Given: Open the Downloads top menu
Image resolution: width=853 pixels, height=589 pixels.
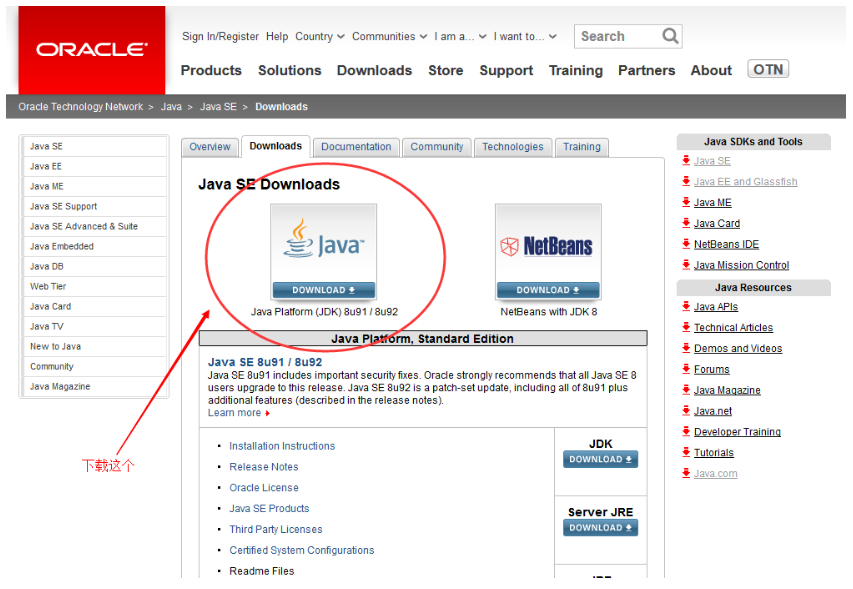Looking at the screenshot, I should (x=374, y=70).
